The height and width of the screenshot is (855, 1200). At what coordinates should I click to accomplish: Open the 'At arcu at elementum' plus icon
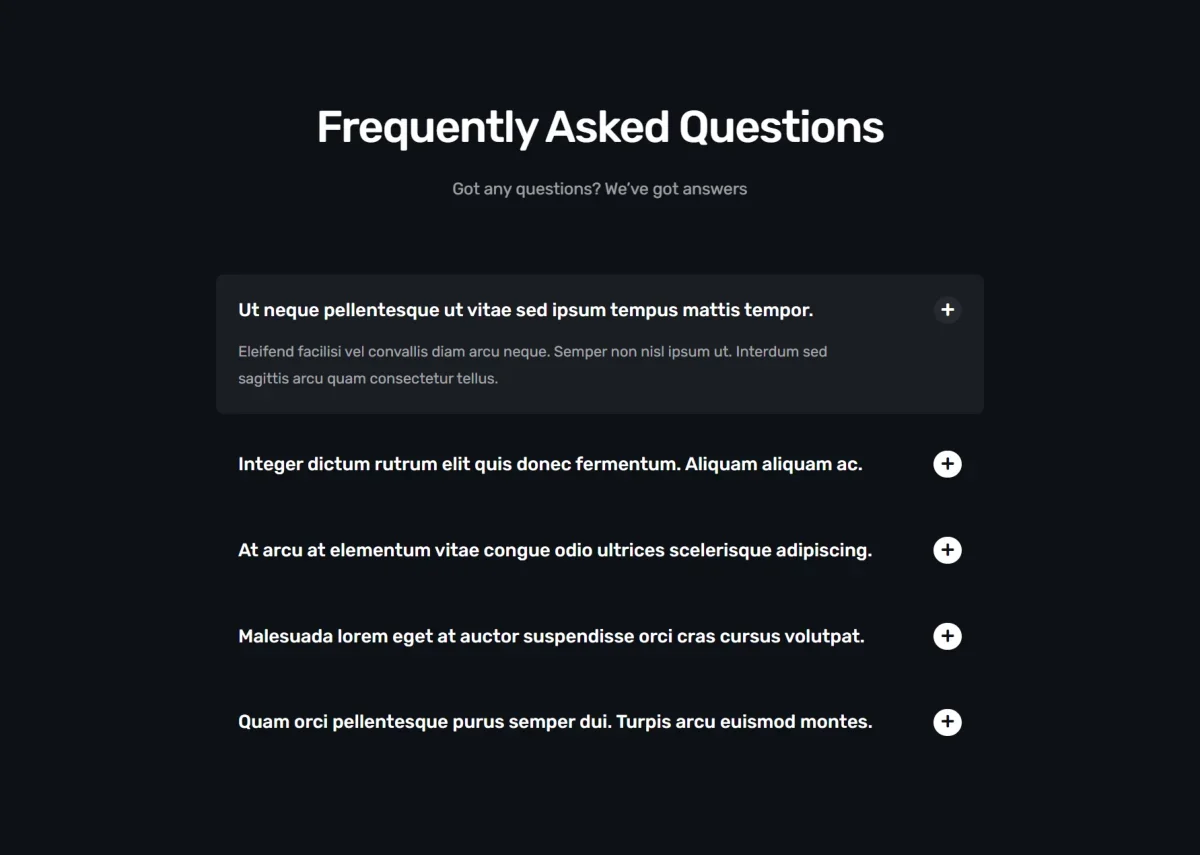pyautogui.click(x=947, y=550)
